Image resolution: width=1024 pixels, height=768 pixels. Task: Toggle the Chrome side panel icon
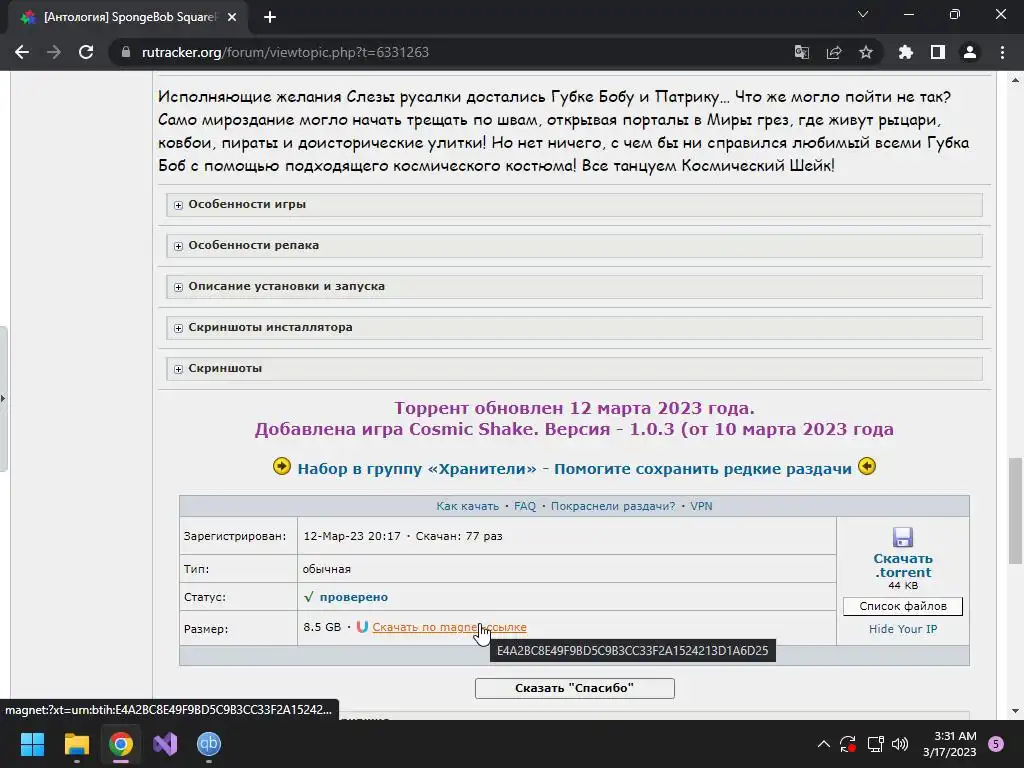tap(938, 52)
